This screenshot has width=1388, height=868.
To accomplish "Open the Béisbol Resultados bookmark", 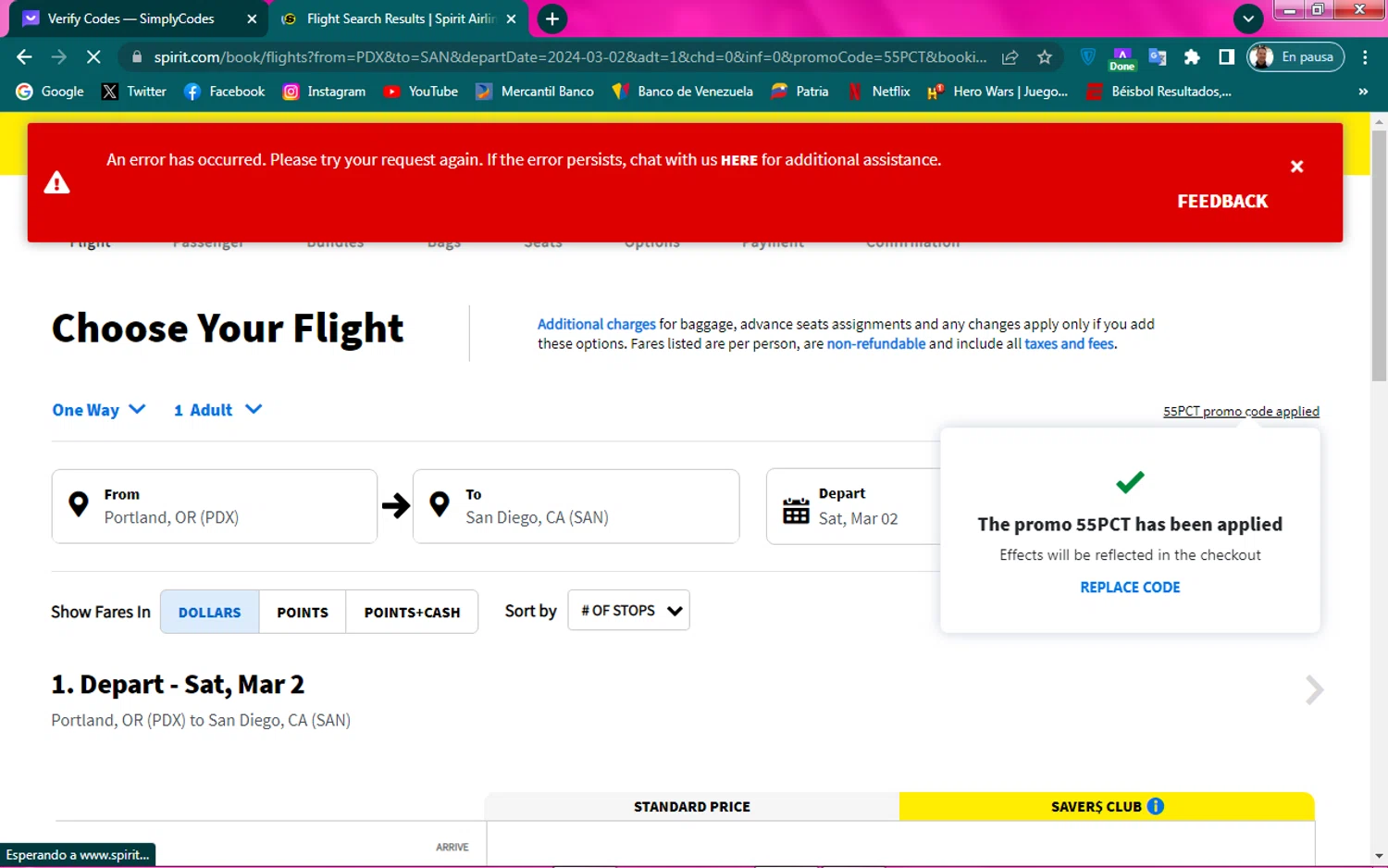I will click(1159, 92).
